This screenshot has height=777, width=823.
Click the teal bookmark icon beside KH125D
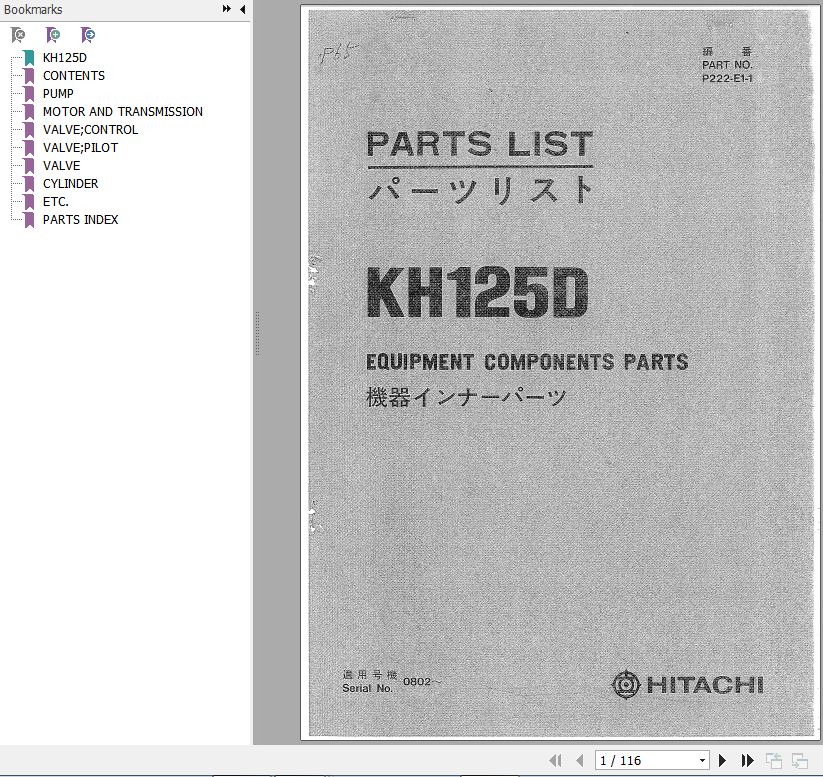click(x=29, y=58)
